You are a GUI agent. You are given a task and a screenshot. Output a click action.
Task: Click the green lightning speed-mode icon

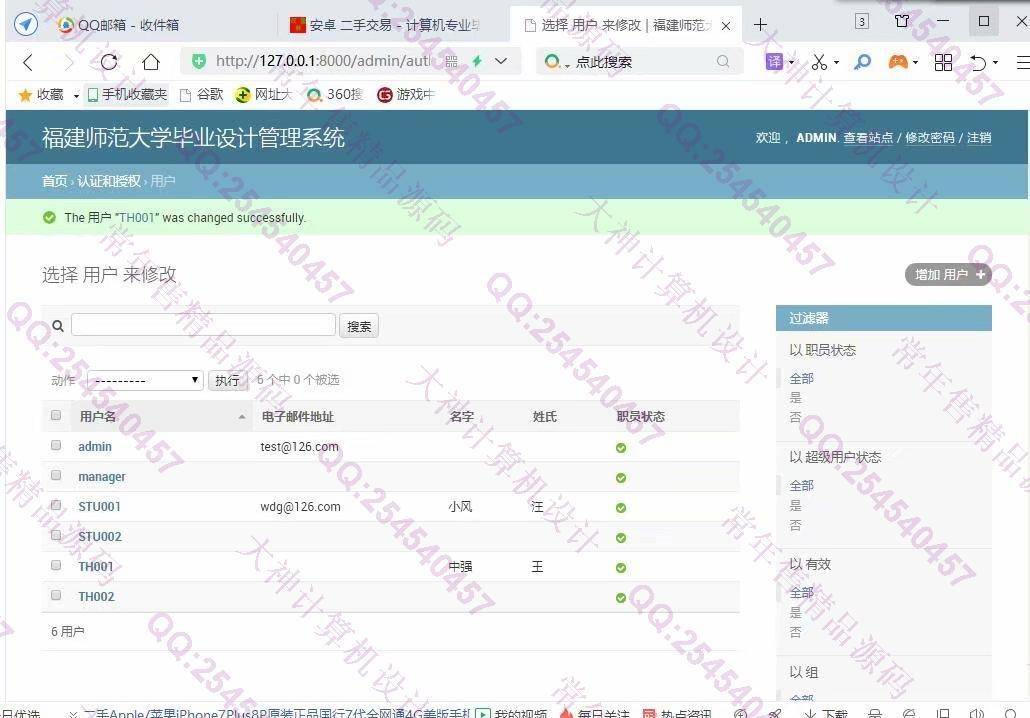tap(477, 61)
